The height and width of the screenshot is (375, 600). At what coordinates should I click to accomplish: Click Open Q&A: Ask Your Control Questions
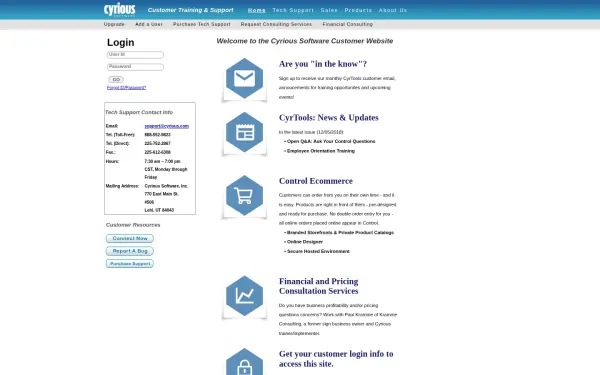tap(331, 142)
